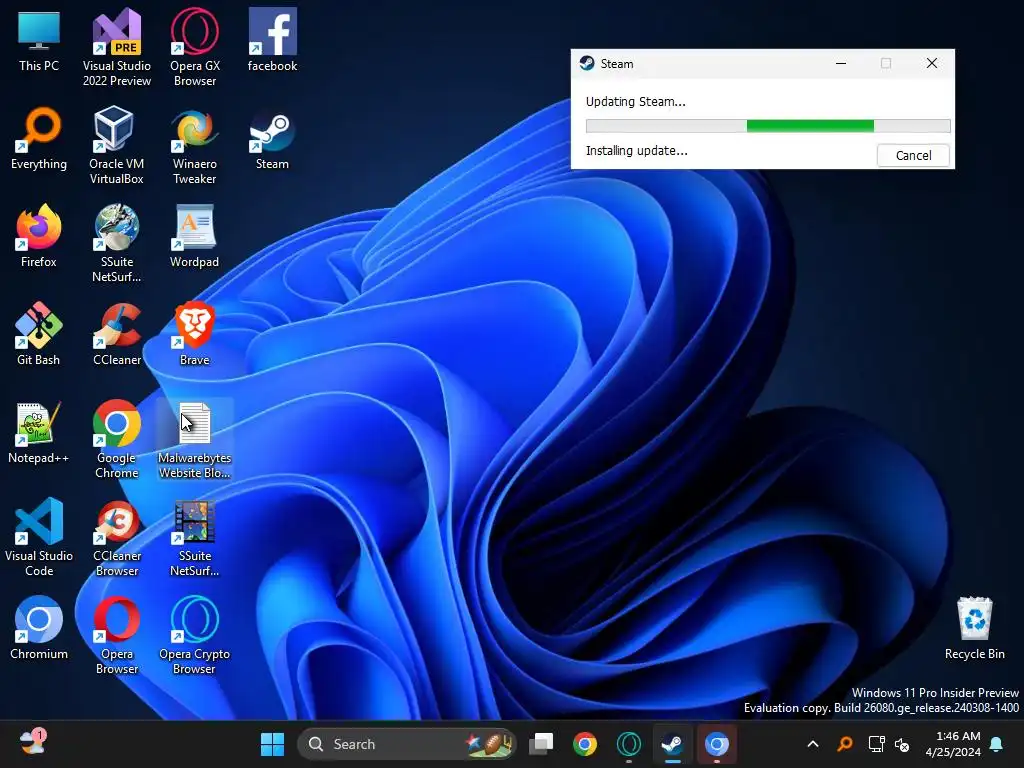Image resolution: width=1024 pixels, height=768 pixels.
Task: Click Steam taskbar icon
Action: click(673, 744)
